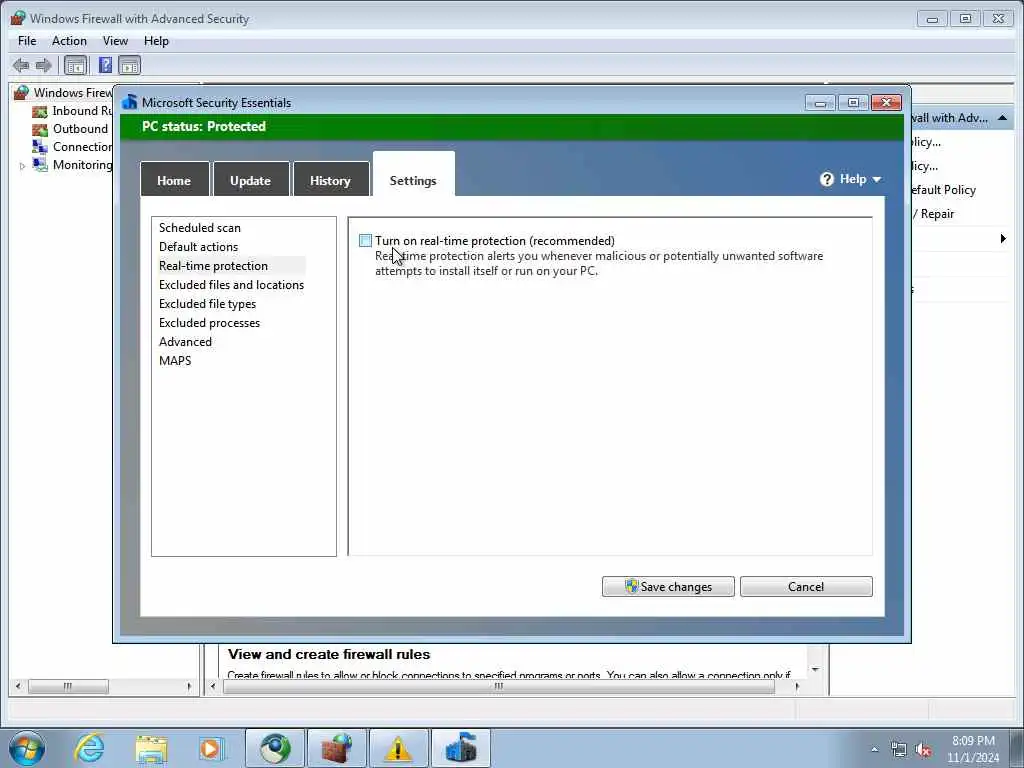Open Windows Explorer from taskbar
The height and width of the screenshot is (768, 1024).
151,748
